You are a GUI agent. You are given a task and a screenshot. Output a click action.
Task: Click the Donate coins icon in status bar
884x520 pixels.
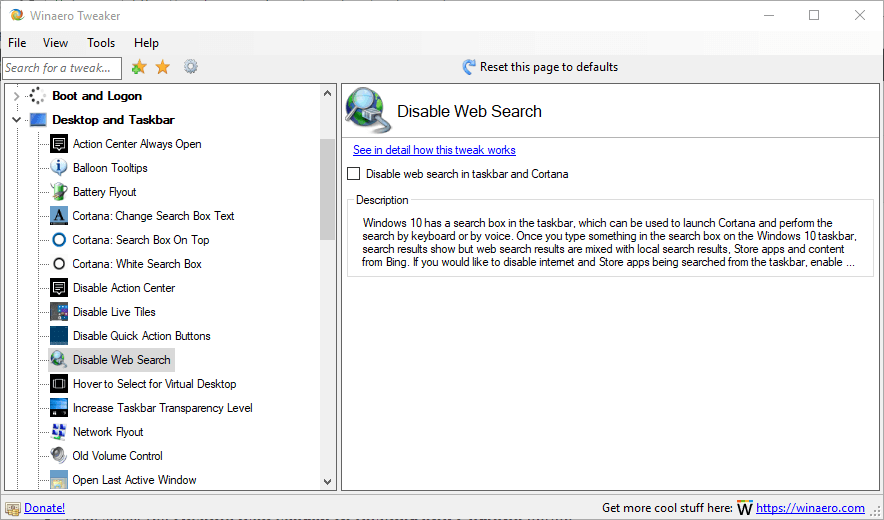click(13, 508)
